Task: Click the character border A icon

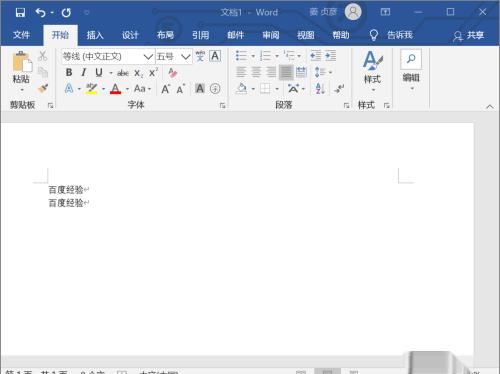Action: 215,56
